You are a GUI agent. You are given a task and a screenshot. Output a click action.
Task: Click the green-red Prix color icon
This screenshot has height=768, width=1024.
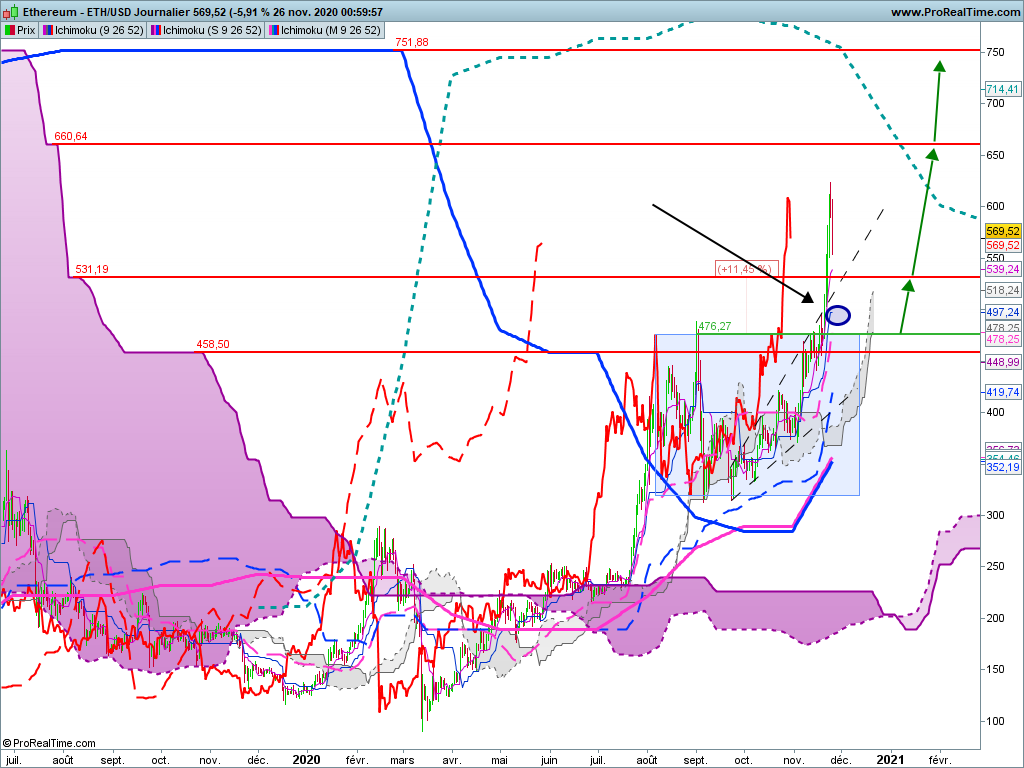(10, 30)
